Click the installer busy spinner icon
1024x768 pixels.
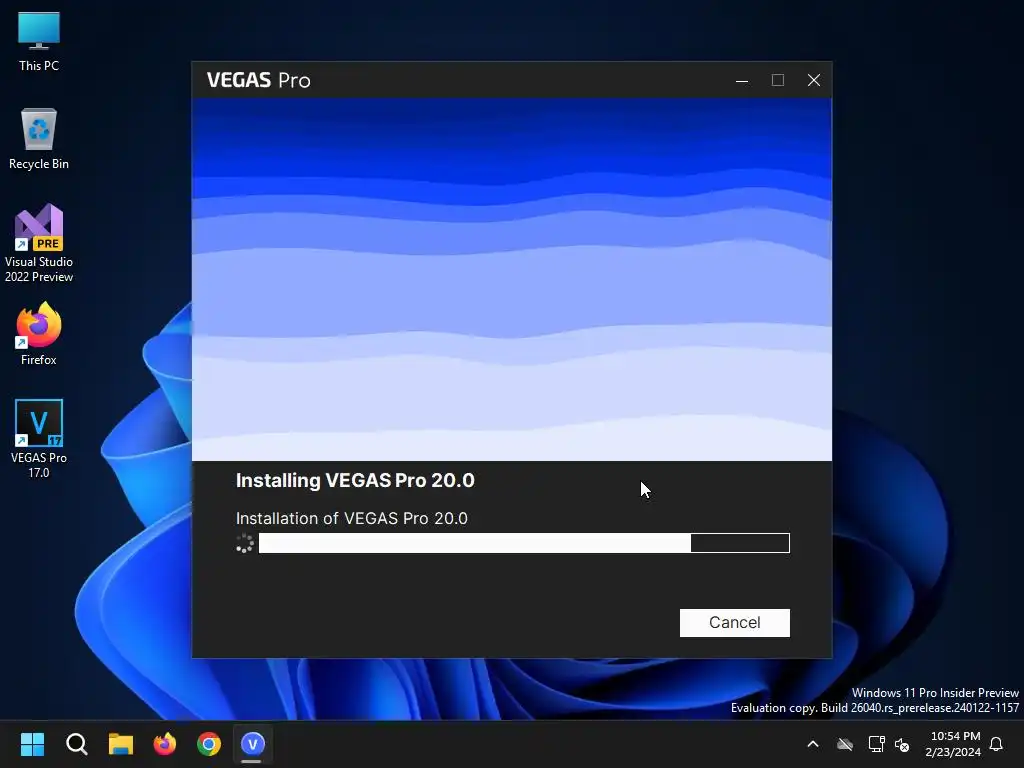(244, 543)
